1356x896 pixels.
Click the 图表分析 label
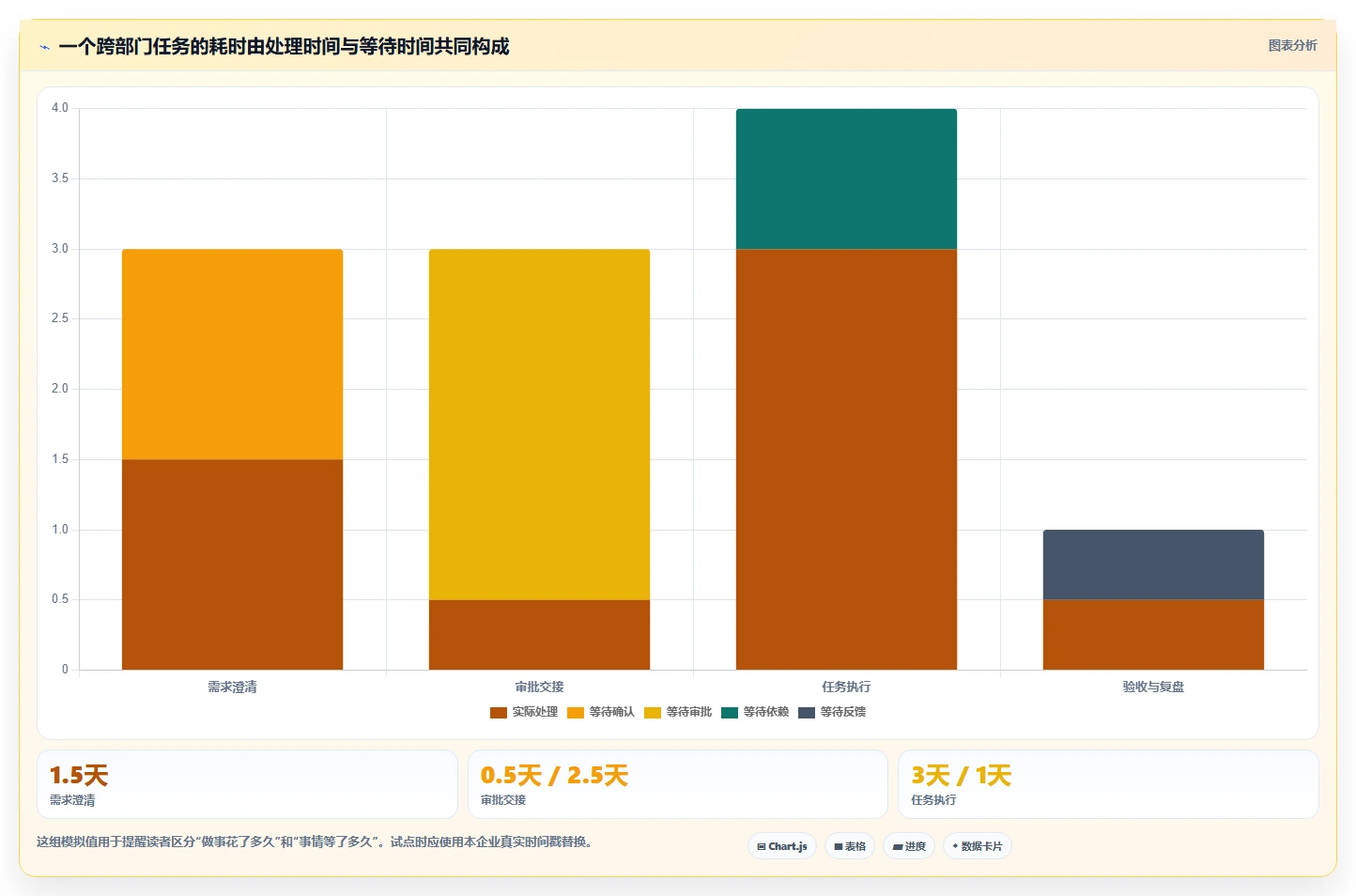1292,45
